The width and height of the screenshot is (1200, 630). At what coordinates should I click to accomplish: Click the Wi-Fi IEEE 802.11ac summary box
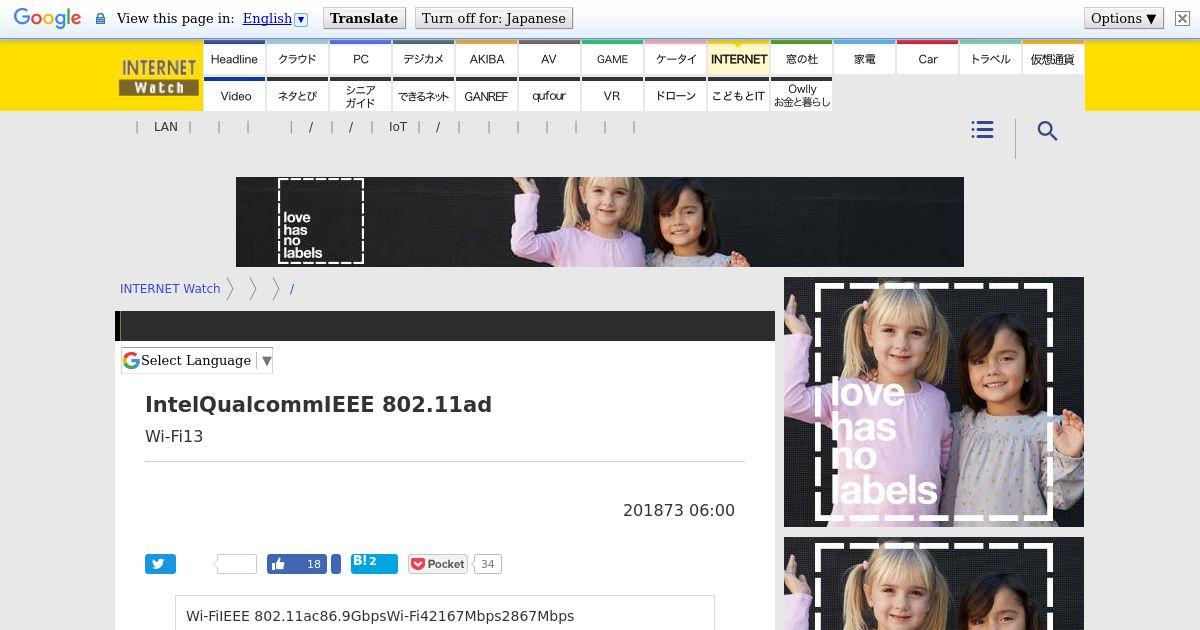(x=445, y=613)
